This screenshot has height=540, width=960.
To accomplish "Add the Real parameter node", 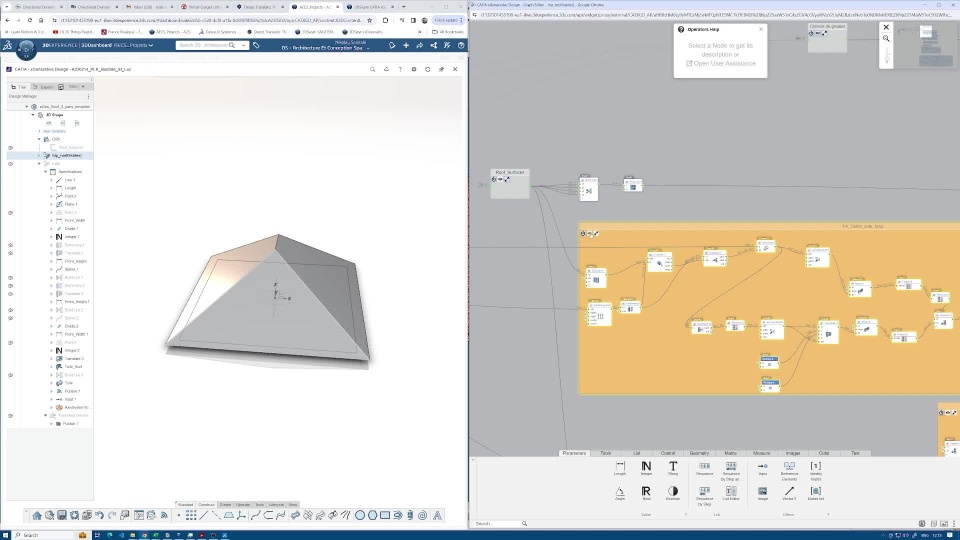I will click(646, 493).
